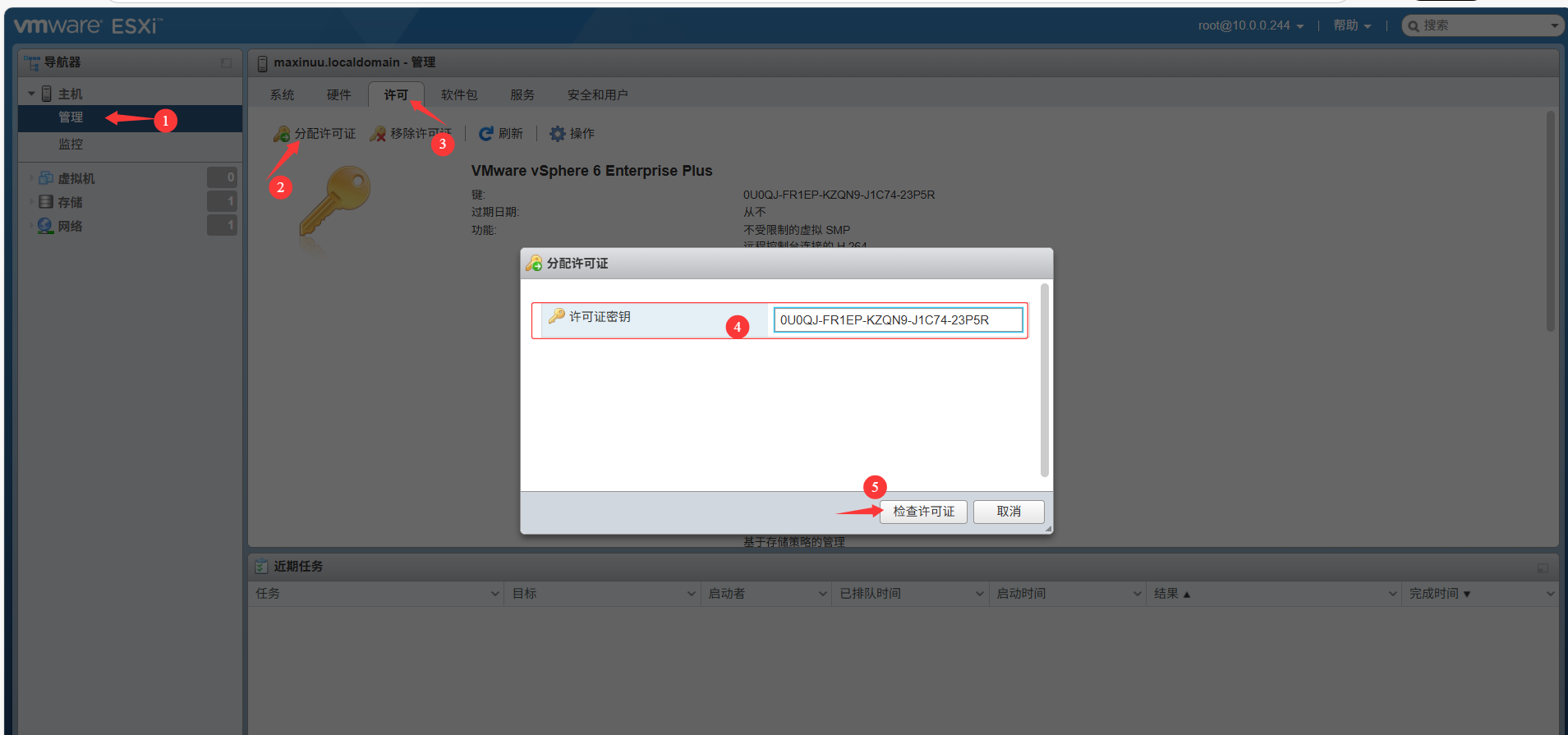Open the Security & Users (安全和用户) tab
Screen dimensions: 1568x735
click(598, 95)
